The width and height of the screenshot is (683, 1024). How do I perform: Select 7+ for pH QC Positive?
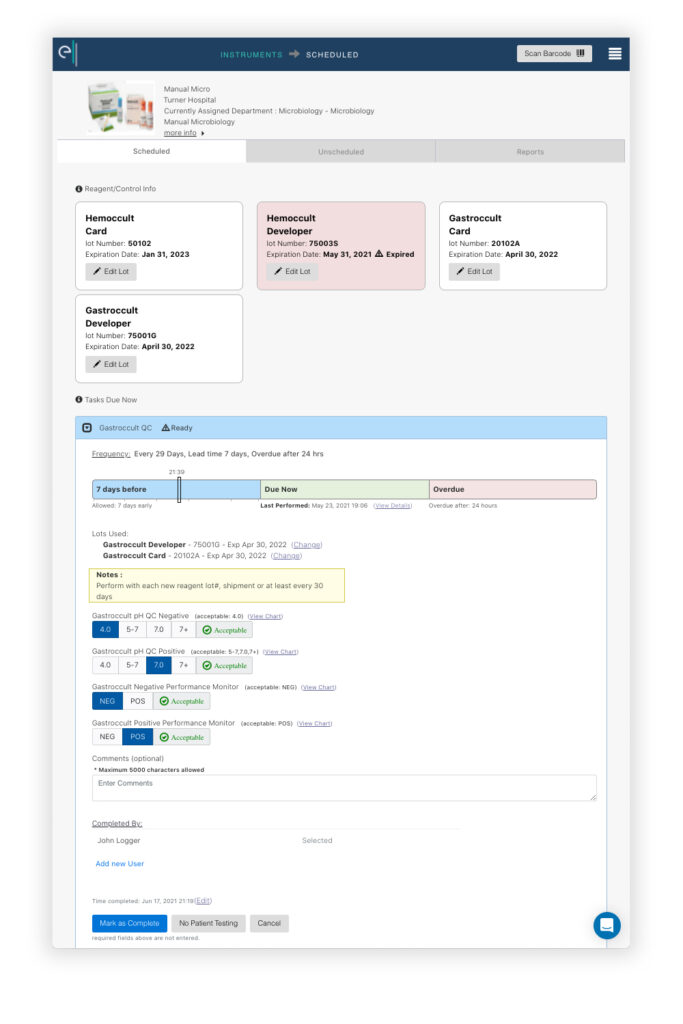point(183,665)
